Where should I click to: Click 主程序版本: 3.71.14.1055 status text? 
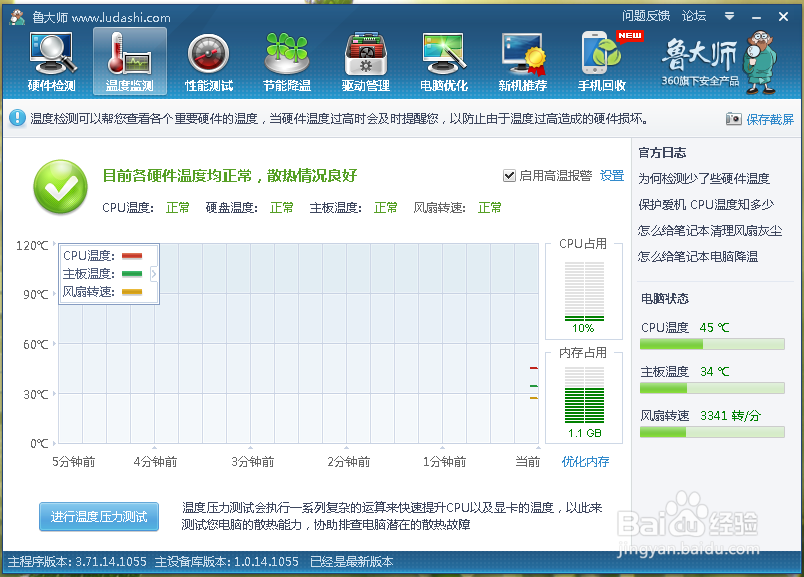[77, 562]
